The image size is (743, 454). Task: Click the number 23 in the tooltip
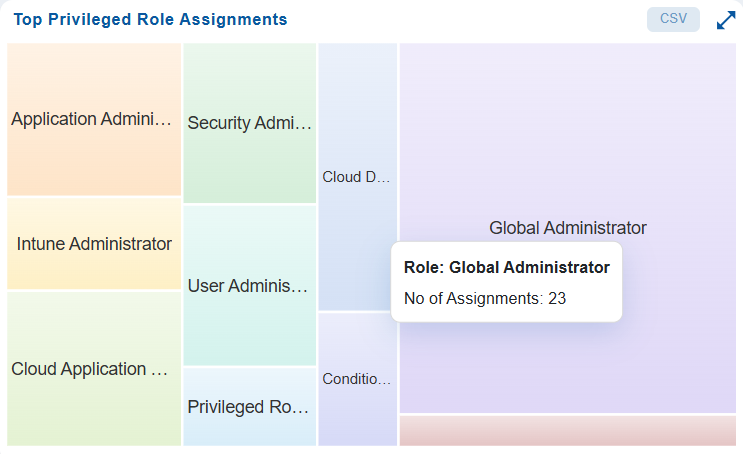(x=557, y=298)
